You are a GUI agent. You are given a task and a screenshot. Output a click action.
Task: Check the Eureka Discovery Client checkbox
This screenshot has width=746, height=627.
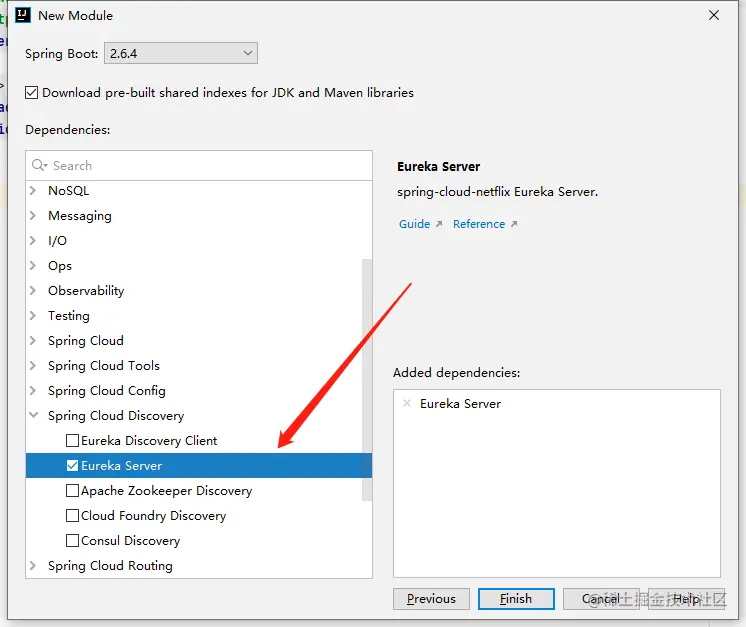pos(72,441)
